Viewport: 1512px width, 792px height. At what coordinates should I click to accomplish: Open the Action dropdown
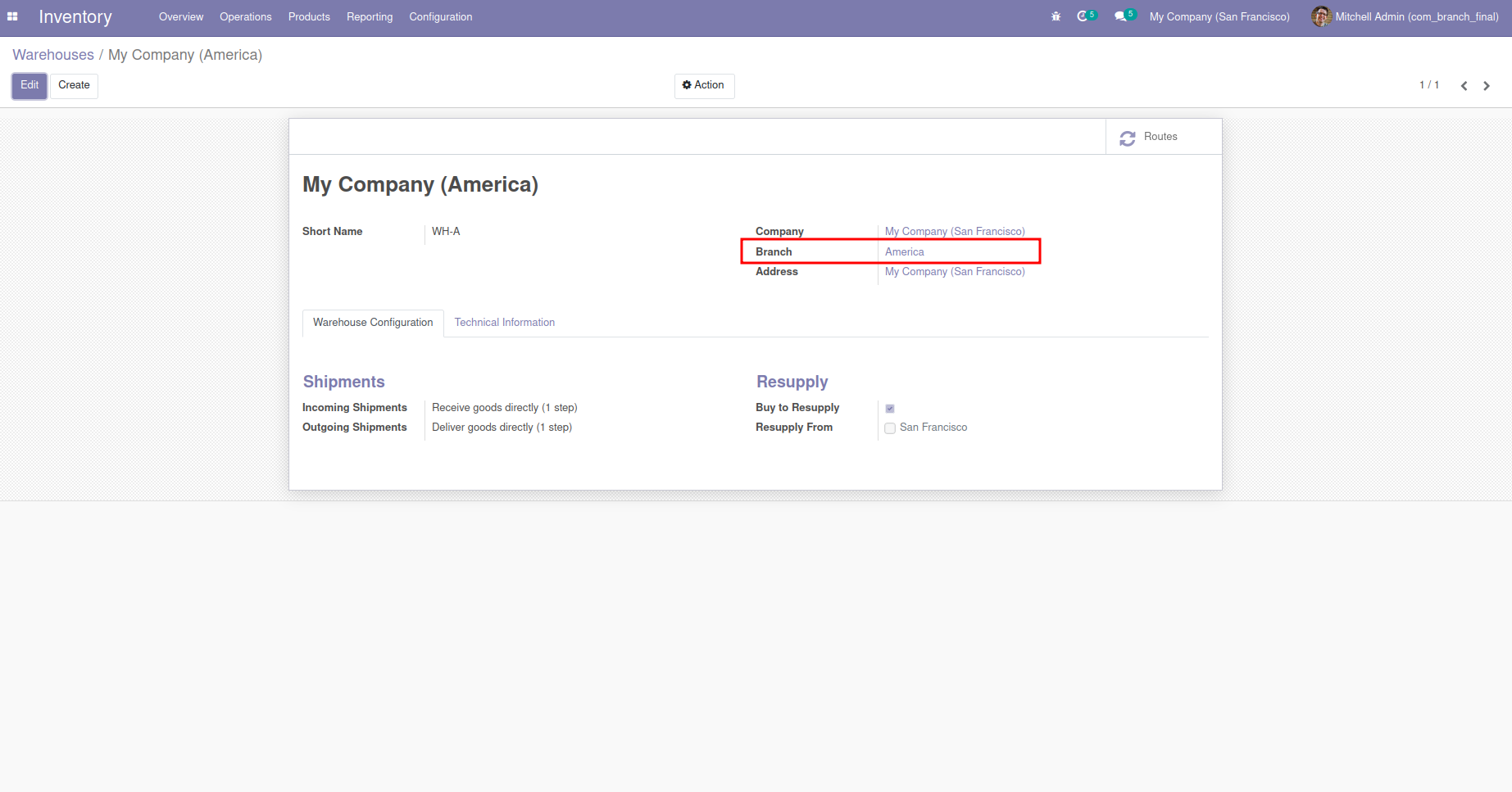pyautogui.click(x=704, y=85)
